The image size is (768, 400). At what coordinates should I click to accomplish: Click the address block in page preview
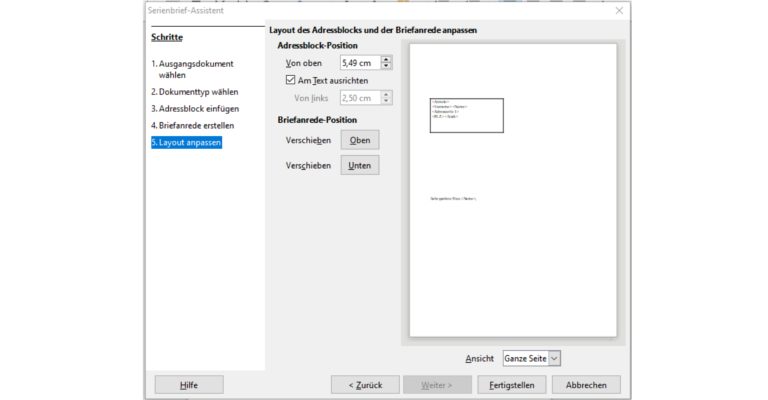466,115
